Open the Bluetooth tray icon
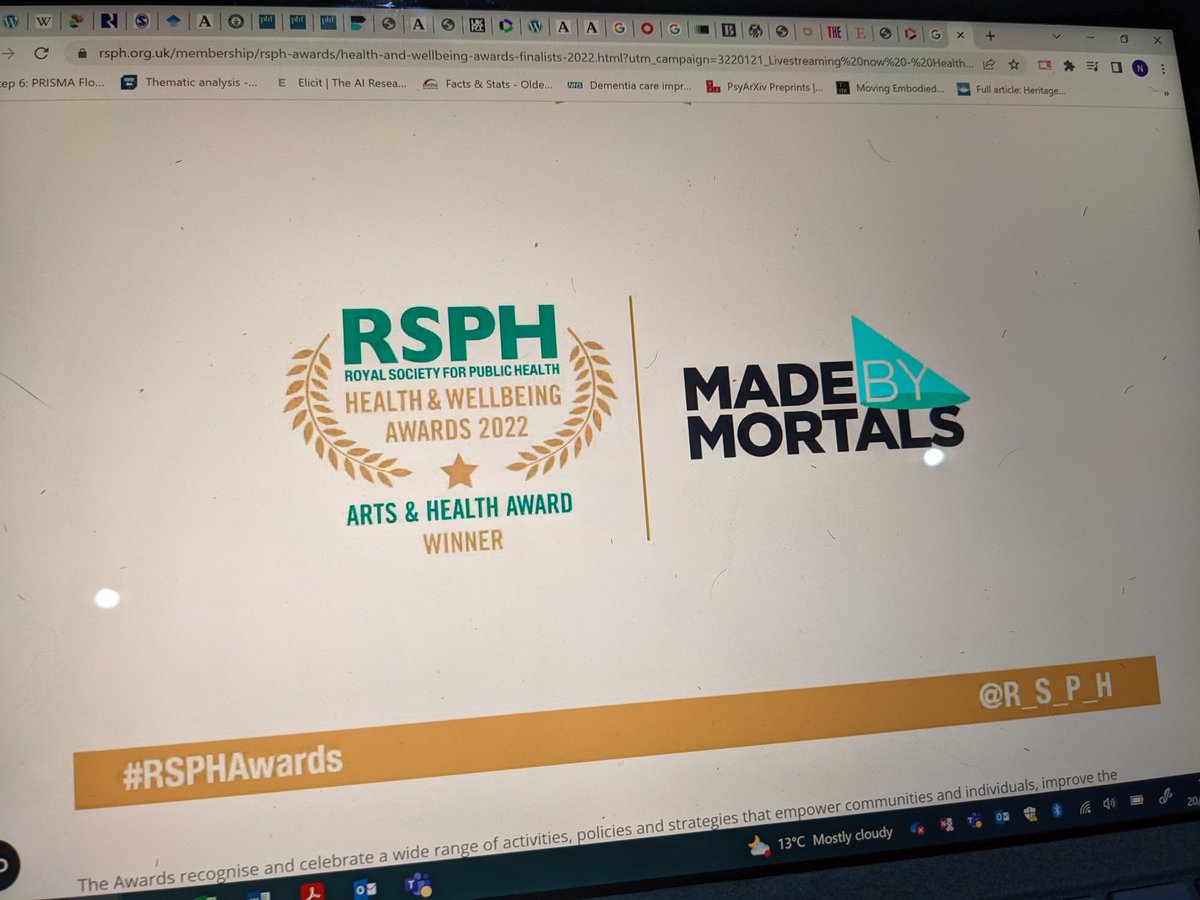The height and width of the screenshot is (900, 1200). point(1059,811)
